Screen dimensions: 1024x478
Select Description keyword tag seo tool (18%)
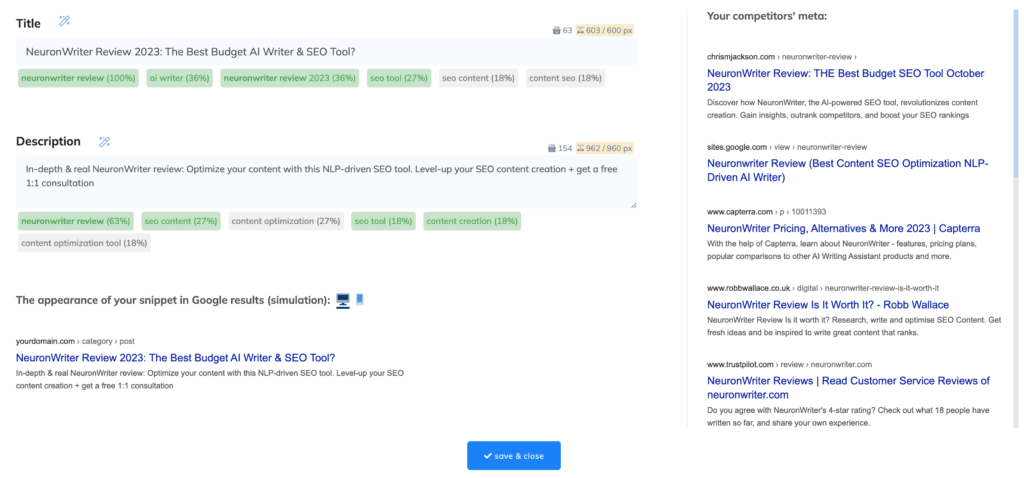point(383,221)
